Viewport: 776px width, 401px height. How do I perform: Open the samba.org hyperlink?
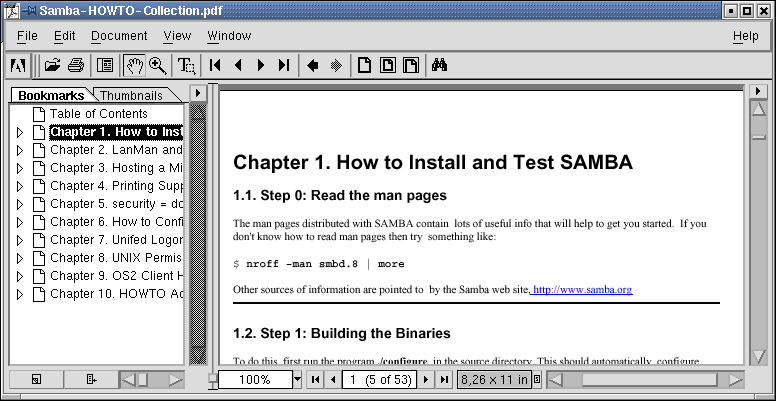coord(582,290)
